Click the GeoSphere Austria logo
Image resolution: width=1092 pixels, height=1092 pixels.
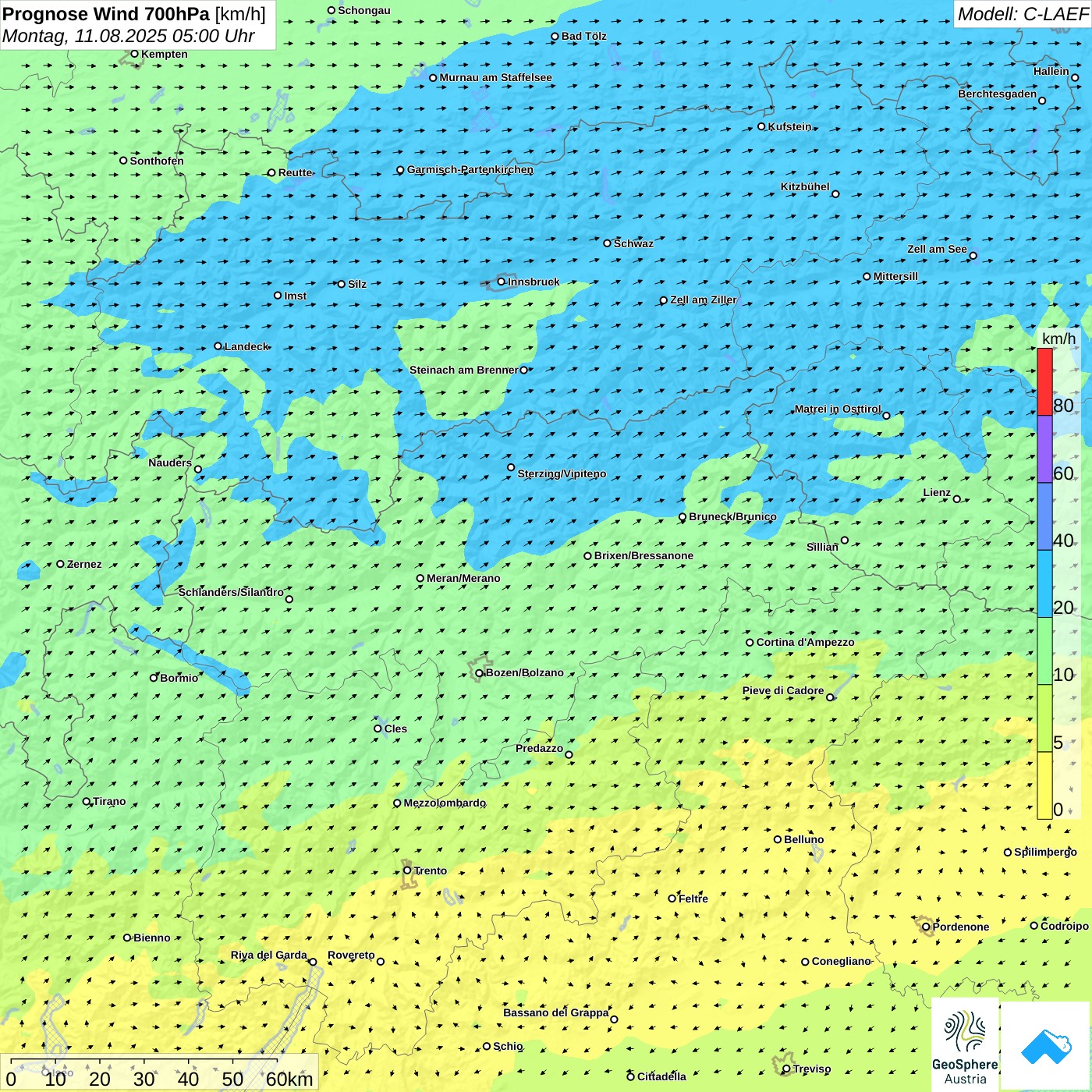[965, 1044]
